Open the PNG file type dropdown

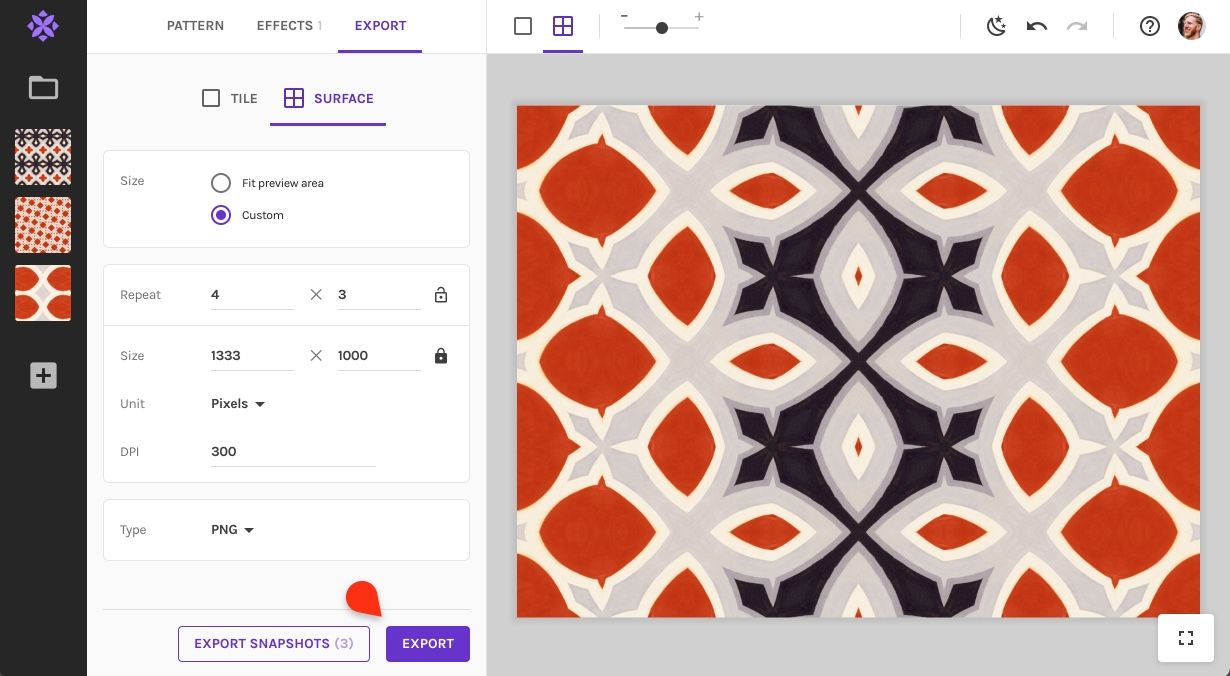(233, 530)
